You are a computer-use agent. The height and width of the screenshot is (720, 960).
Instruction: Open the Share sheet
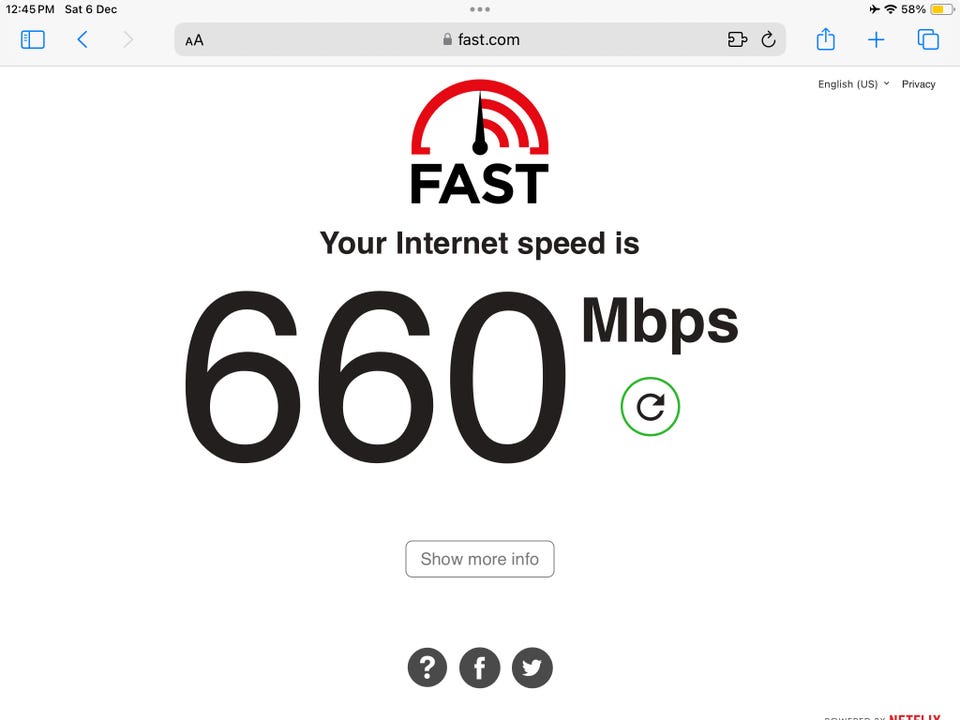point(825,39)
